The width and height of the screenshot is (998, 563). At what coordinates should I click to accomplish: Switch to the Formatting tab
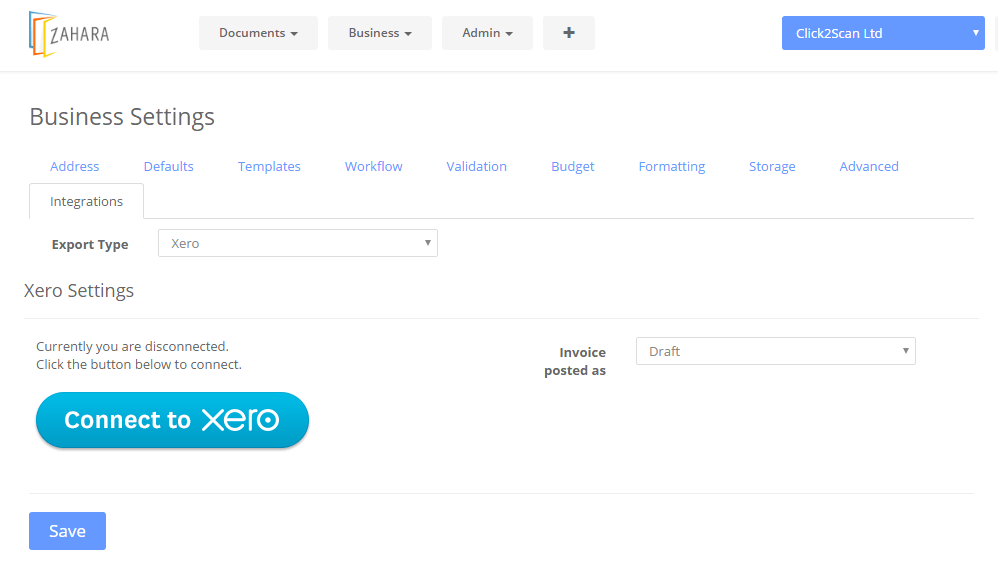(x=671, y=166)
